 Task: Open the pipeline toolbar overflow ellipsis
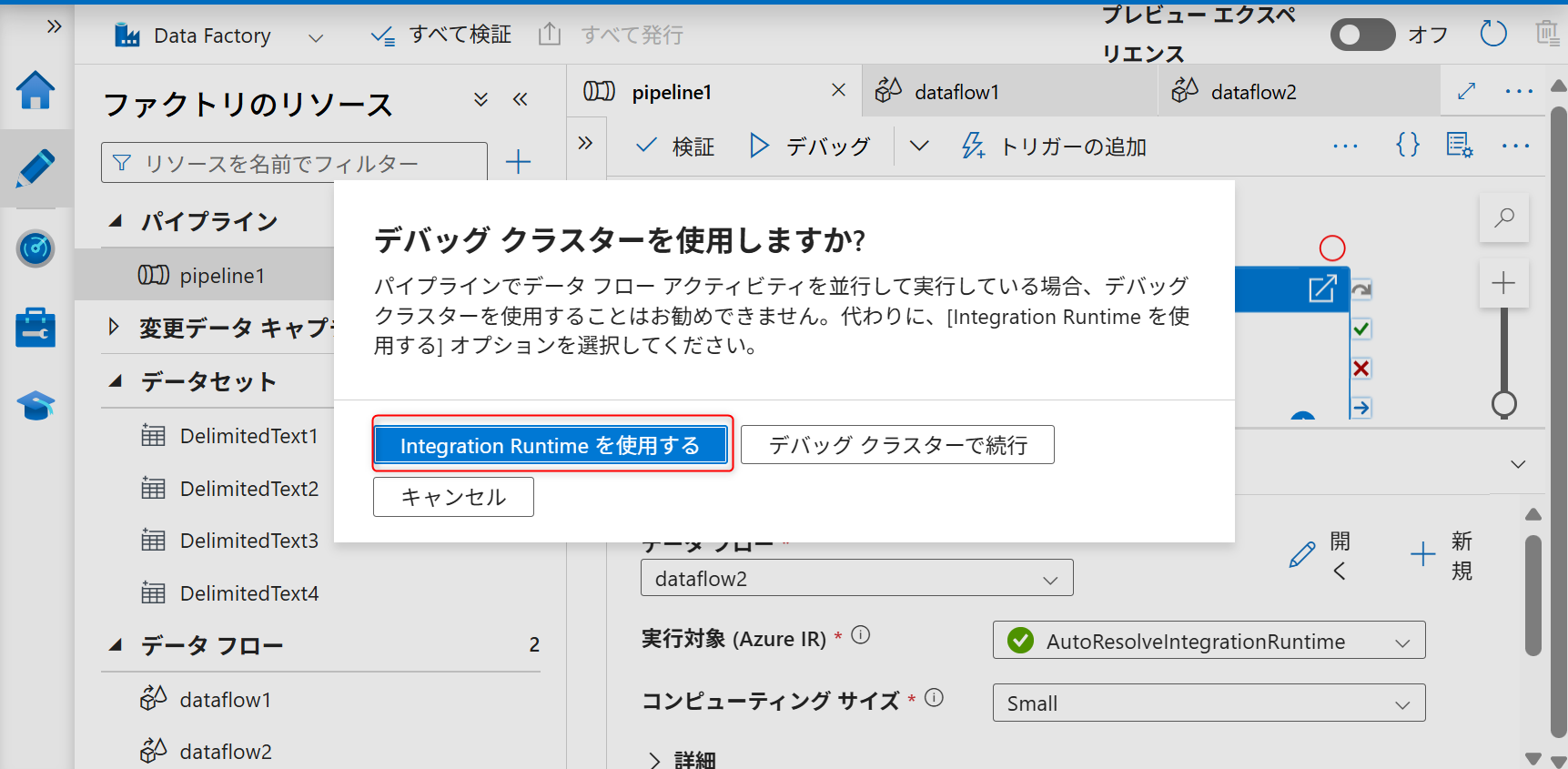point(1345,146)
